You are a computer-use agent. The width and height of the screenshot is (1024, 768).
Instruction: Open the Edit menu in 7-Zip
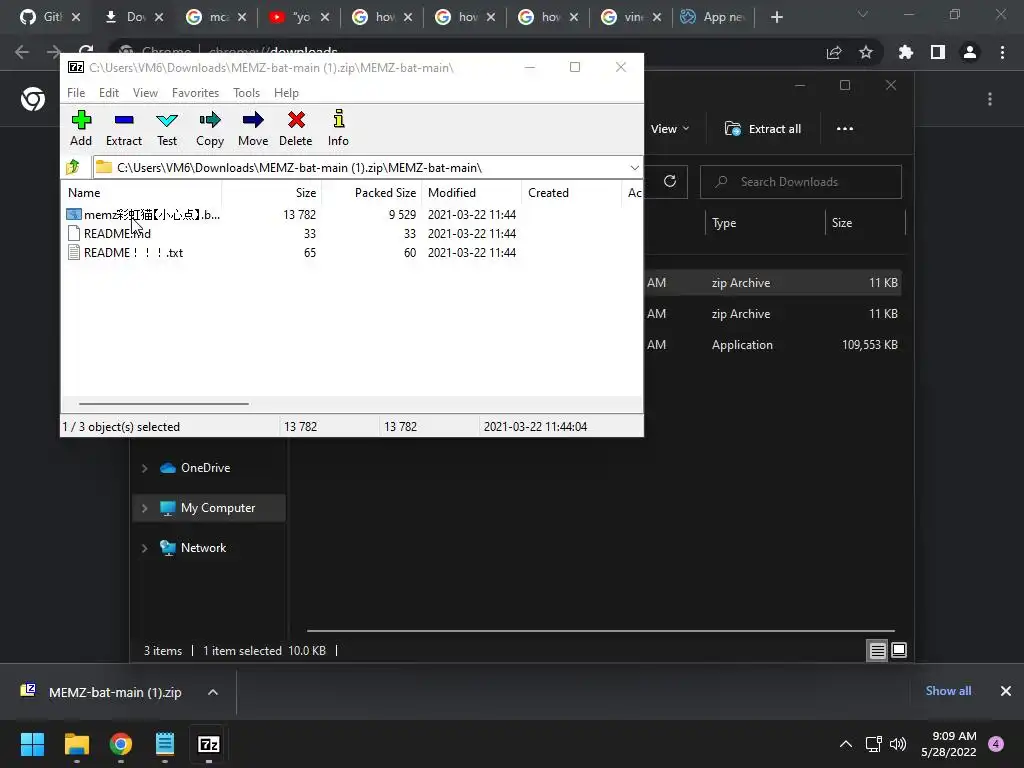(x=108, y=93)
